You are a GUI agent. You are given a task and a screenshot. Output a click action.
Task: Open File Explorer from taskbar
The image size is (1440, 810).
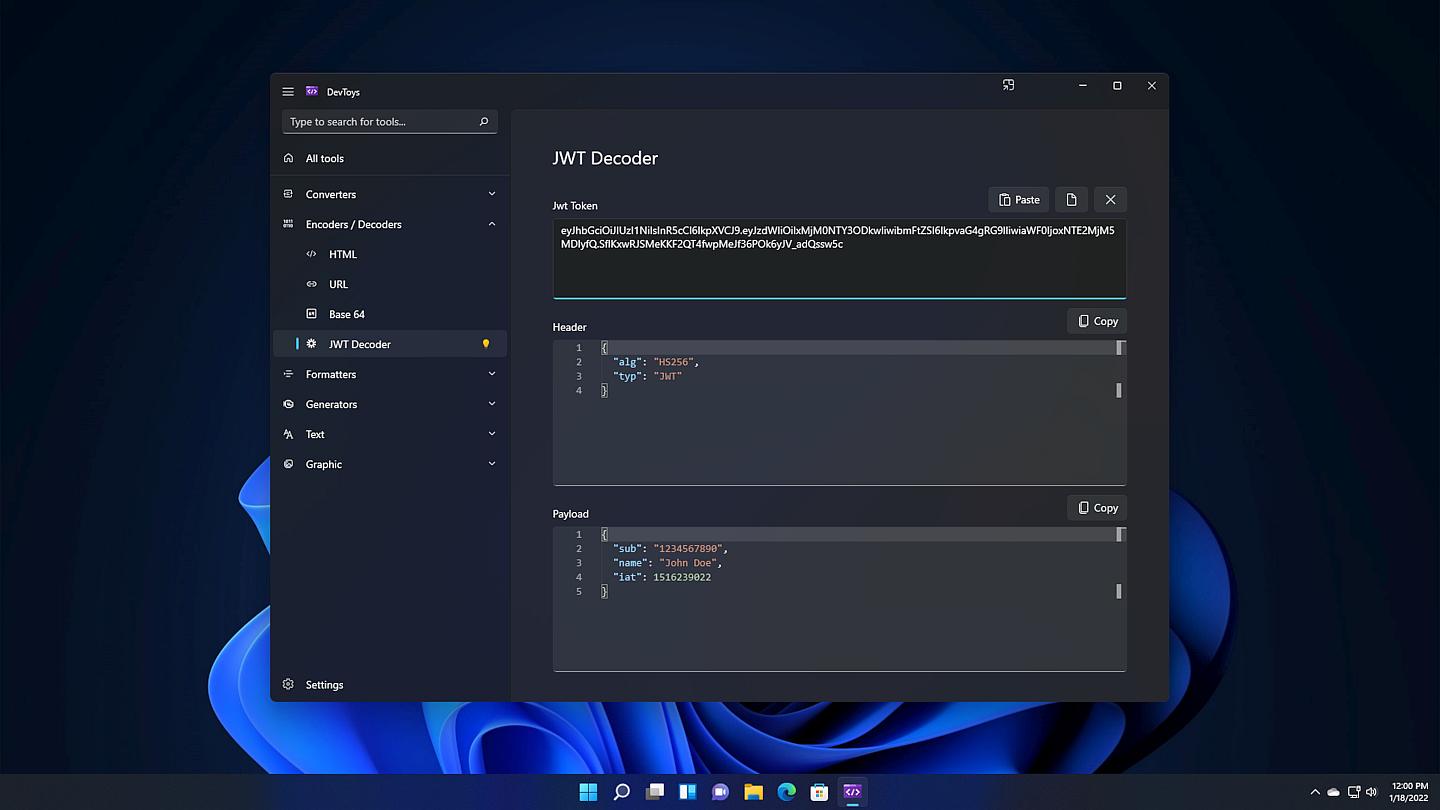click(753, 792)
